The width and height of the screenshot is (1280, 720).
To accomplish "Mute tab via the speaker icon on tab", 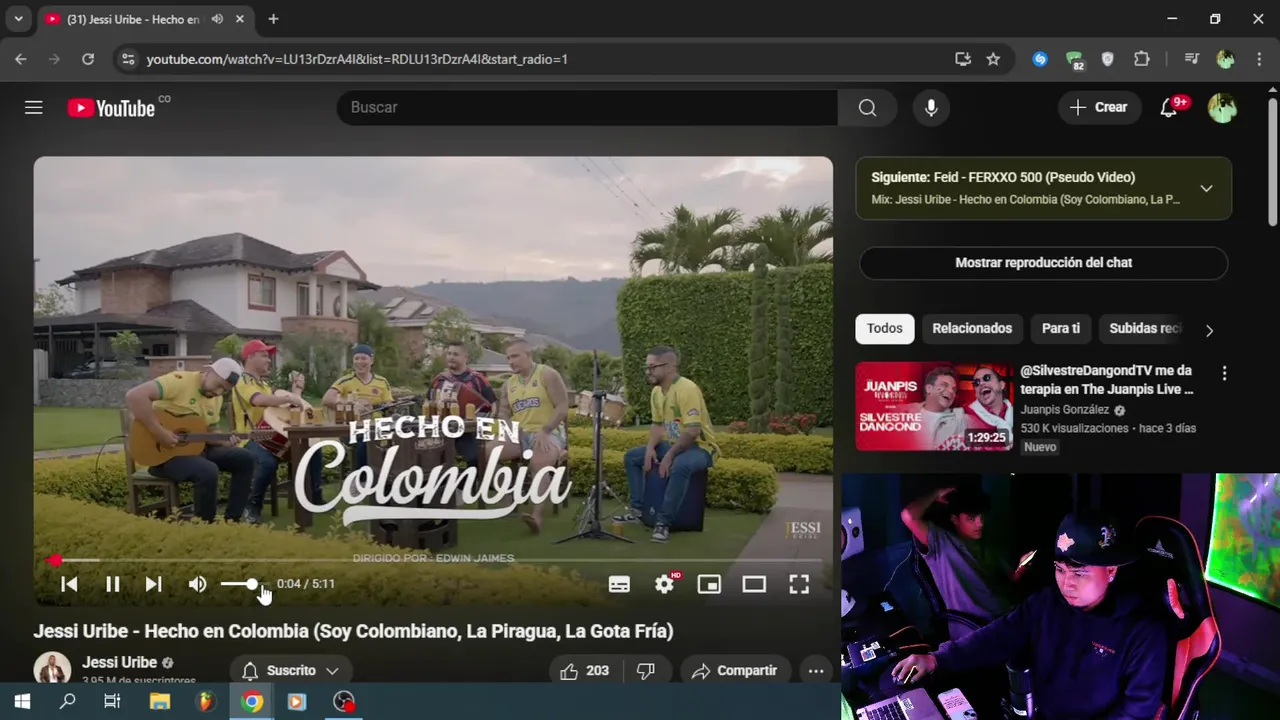I will (217, 19).
